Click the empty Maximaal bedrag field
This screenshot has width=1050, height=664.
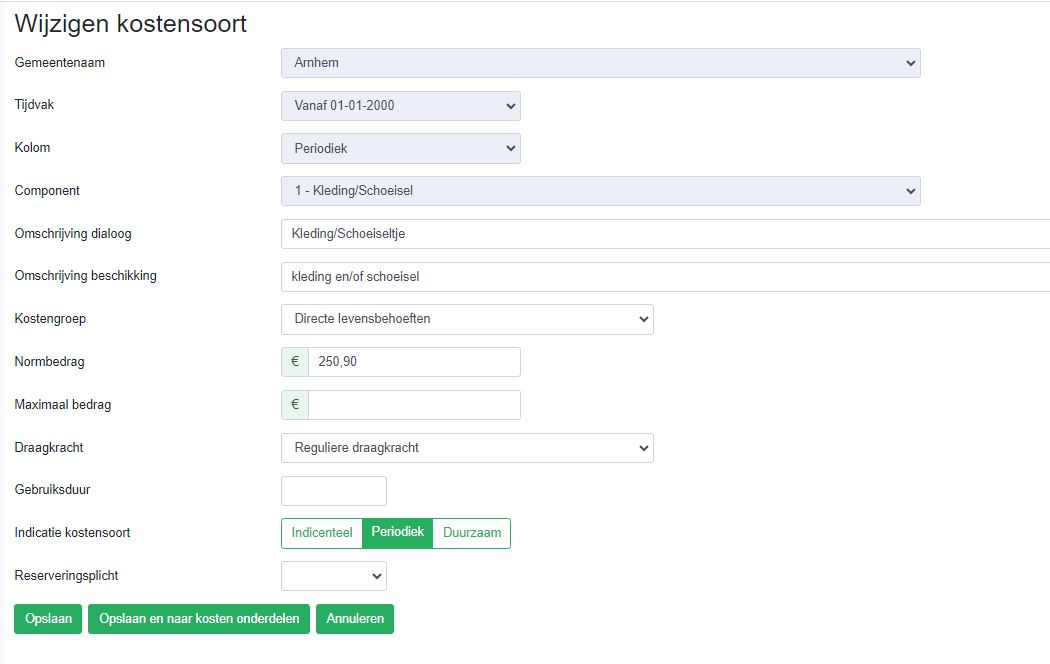coord(414,405)
